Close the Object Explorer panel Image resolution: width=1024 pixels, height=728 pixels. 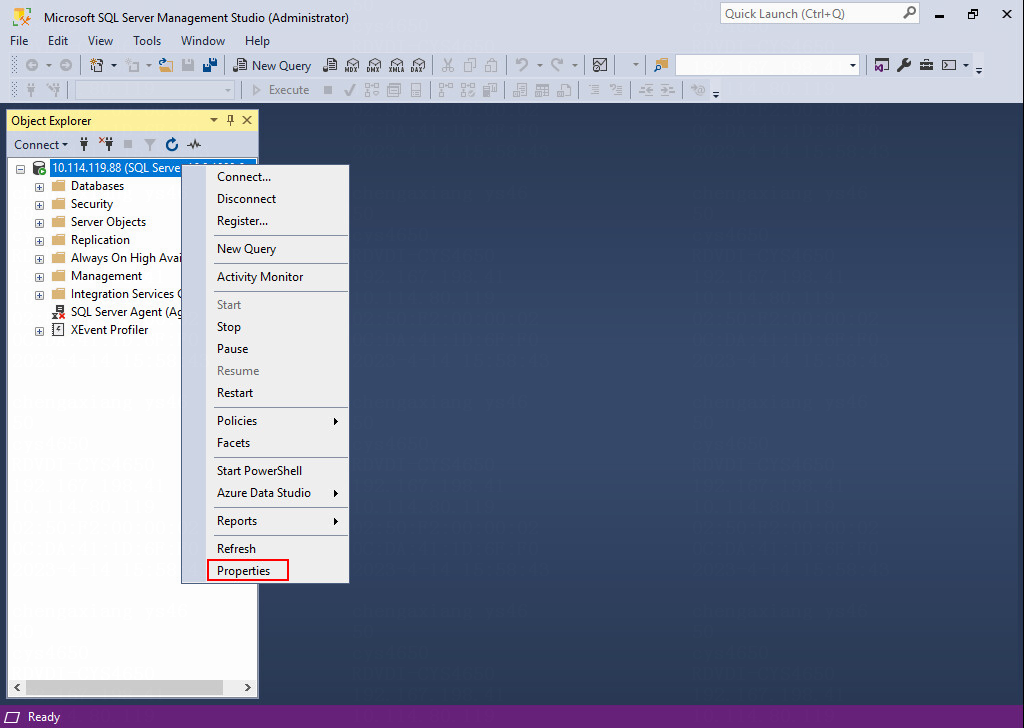(x=247, y=120)
